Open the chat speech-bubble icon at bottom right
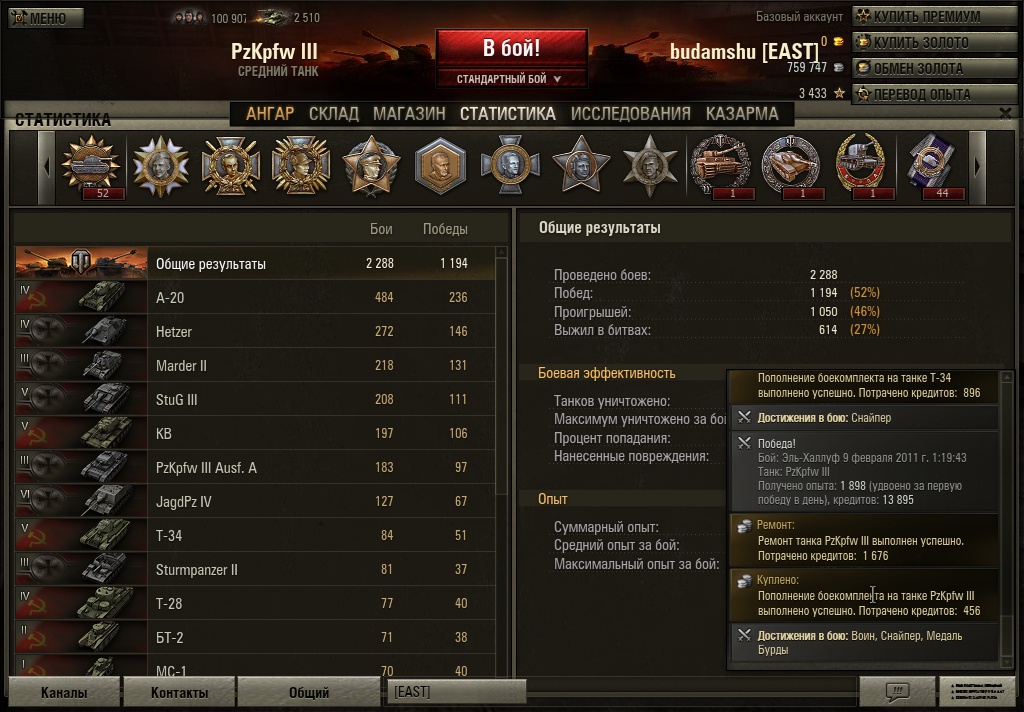This screenshot has height=712, width=1024. [x=897, y=691]
